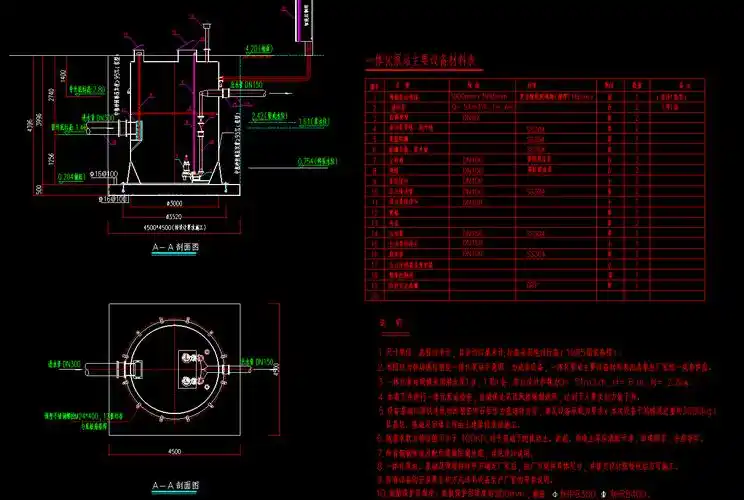Select the twin pump block in plan view

[187, 367]
